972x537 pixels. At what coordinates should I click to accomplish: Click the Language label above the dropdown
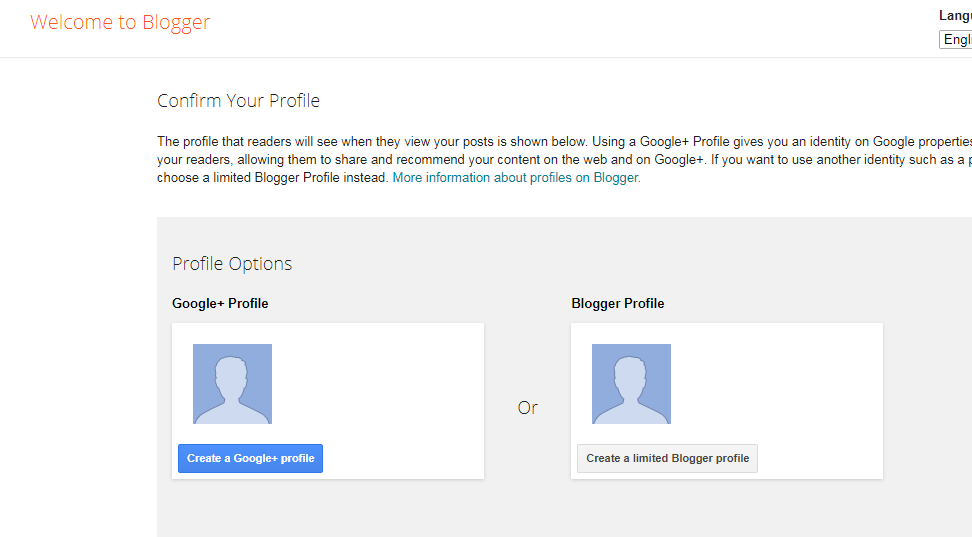tap(955, 16)
